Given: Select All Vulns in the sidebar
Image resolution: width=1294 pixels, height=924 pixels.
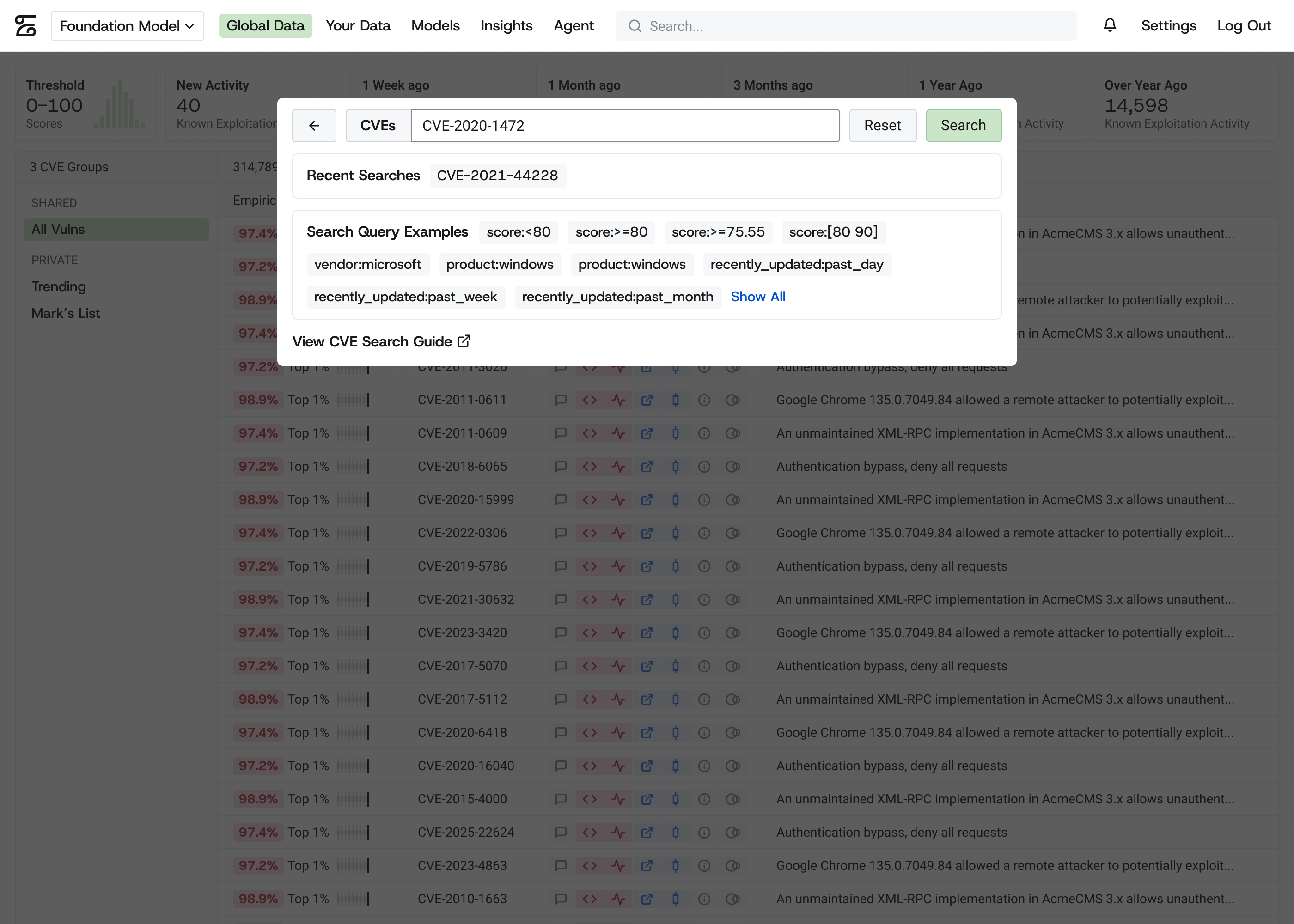Looking at the screenshot, I should click(116, 229).
